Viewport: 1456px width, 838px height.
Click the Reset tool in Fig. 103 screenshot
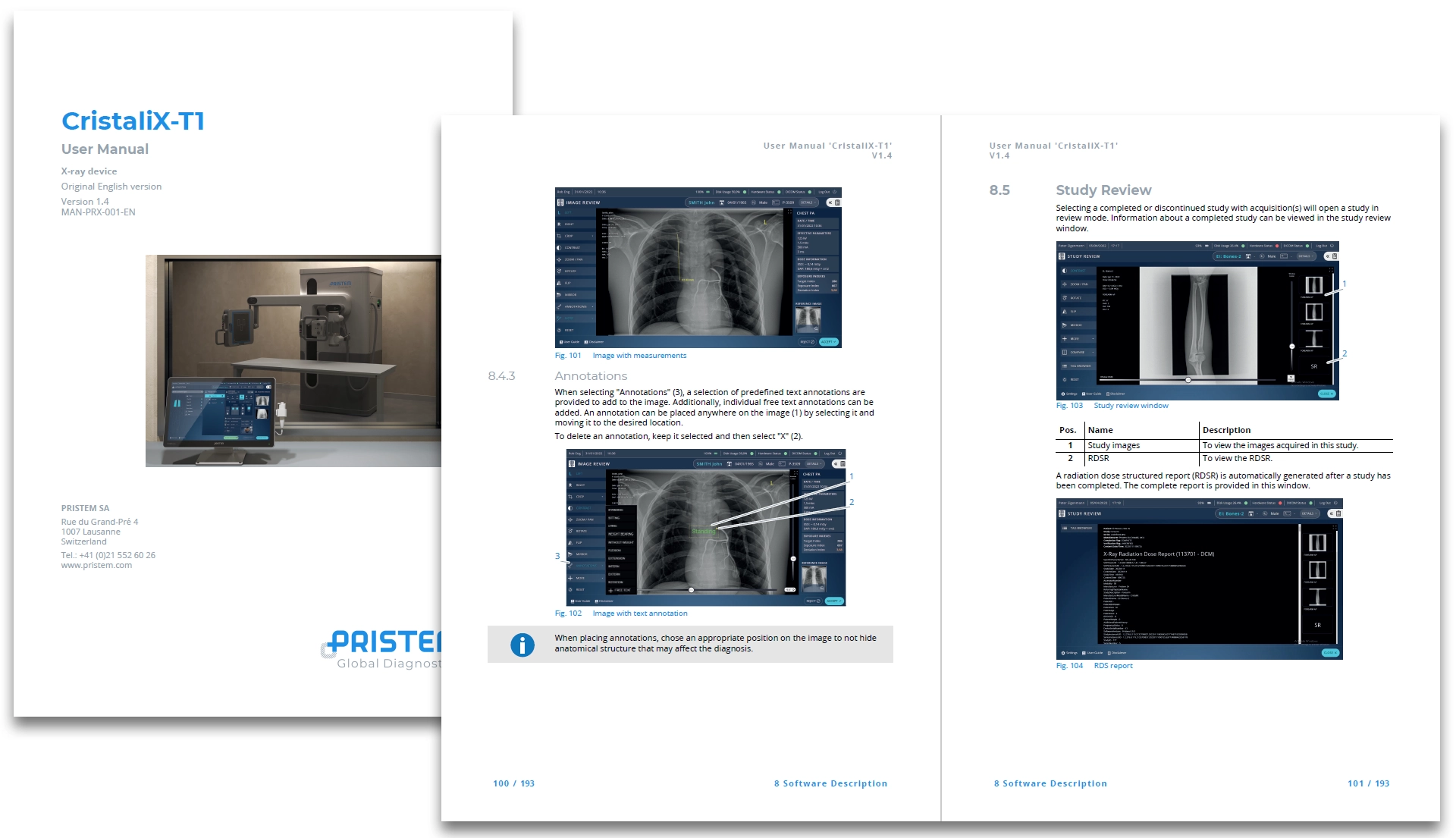[x=1077, y=380]
